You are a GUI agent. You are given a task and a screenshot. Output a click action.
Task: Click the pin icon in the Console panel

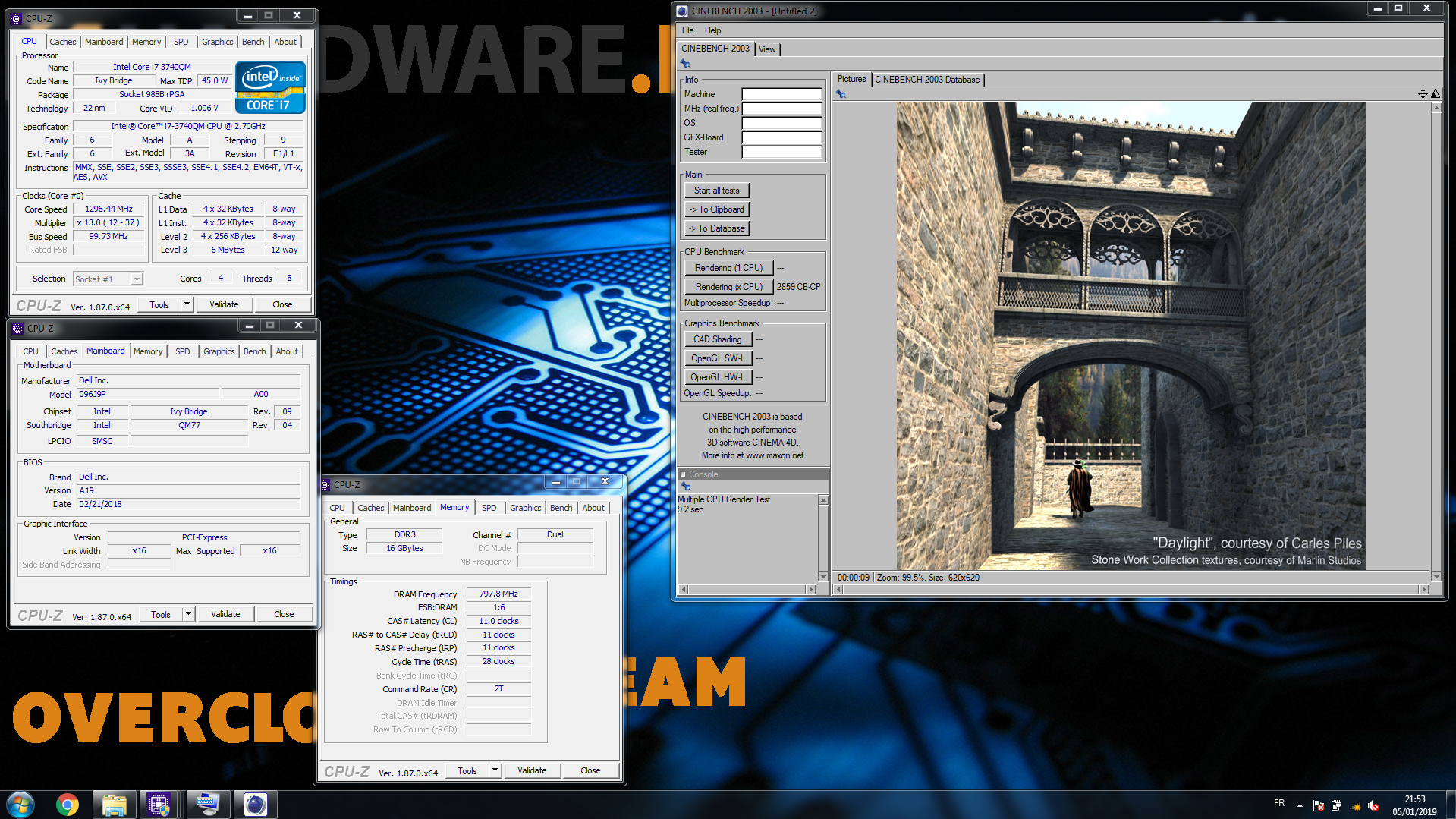685,487
